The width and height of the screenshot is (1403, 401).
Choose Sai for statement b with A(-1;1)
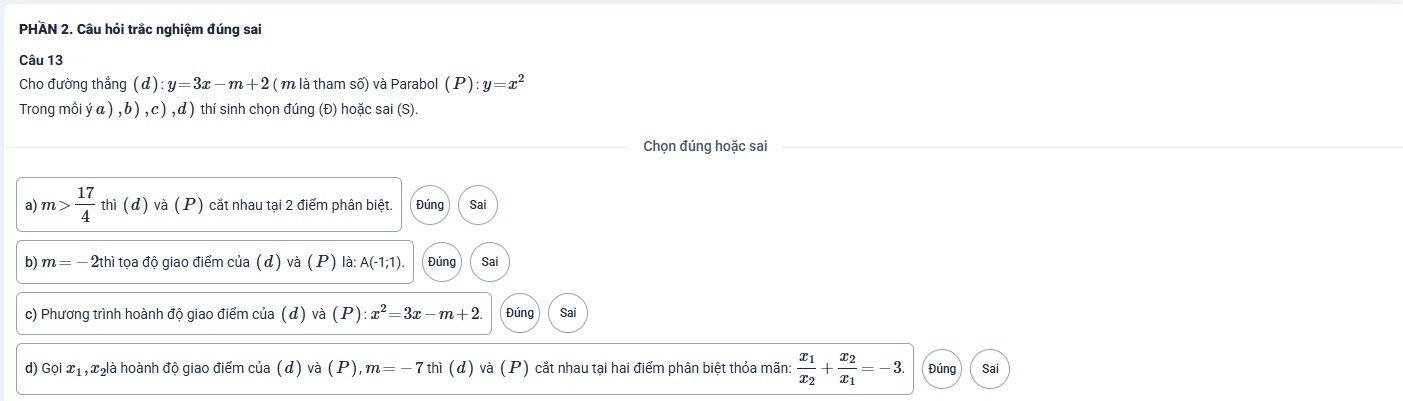[x=489, y=262]
